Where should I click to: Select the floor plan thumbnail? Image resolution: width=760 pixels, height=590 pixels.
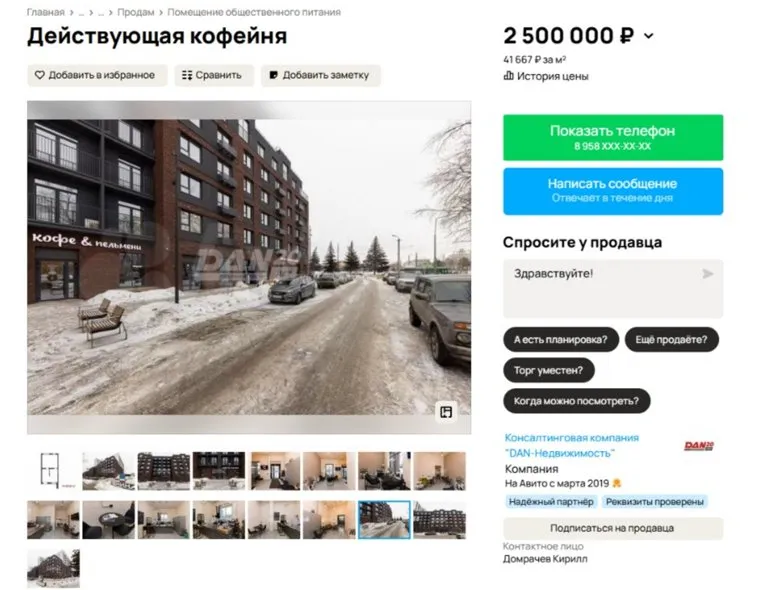(x=53, y=471)
